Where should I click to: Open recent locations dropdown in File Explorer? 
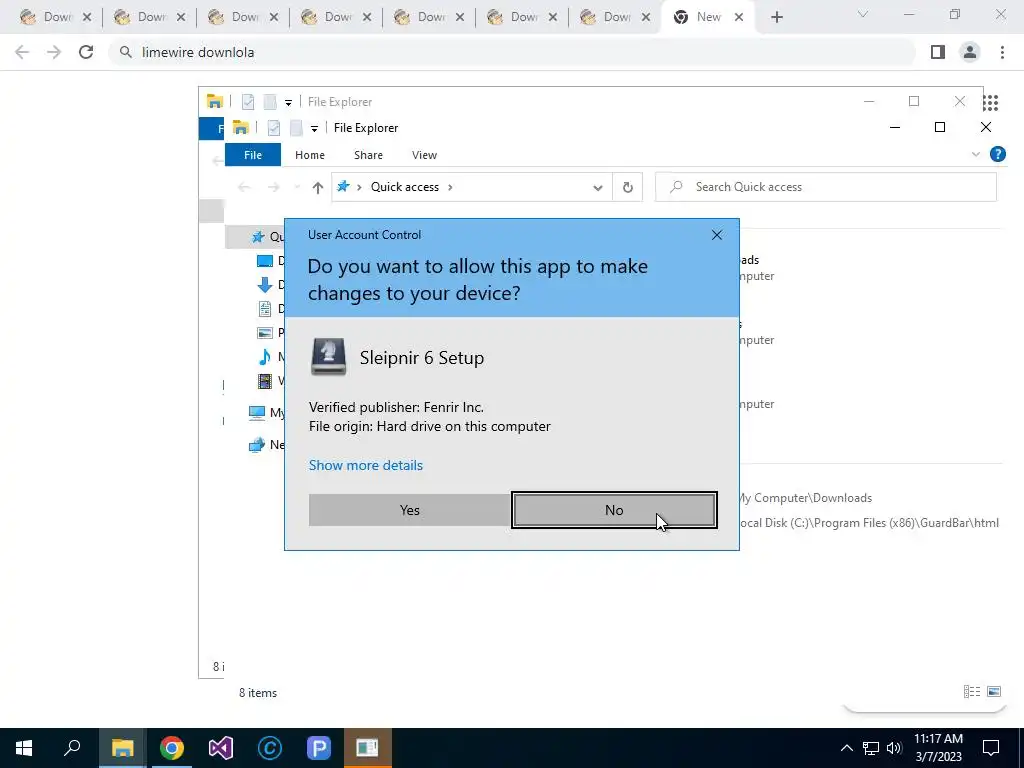(297, 187)
